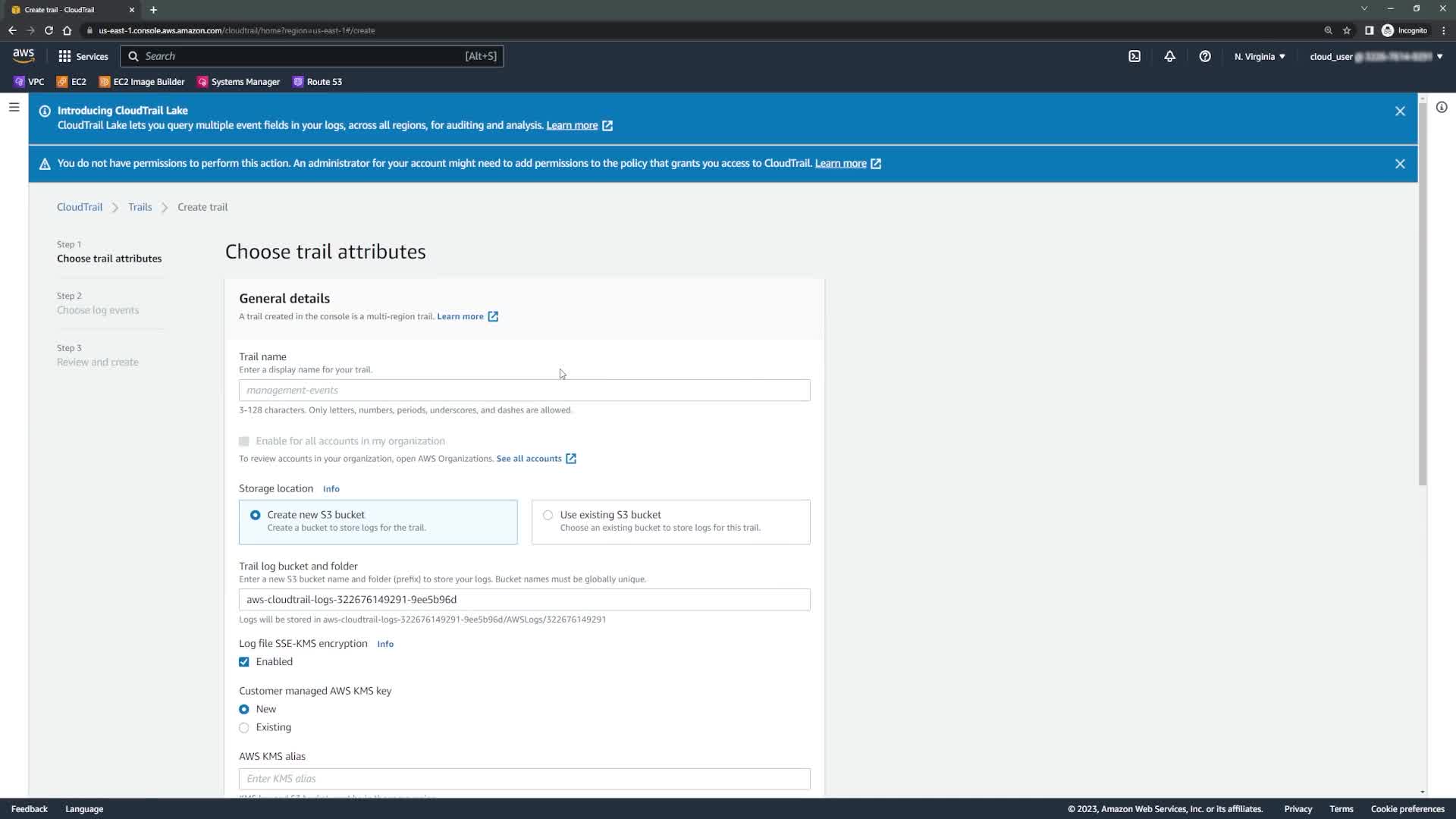The width and height of the screenshot is (1456, 819).
Task: Select Use existing S3 bucket option
Action: [x=548, y=515]
